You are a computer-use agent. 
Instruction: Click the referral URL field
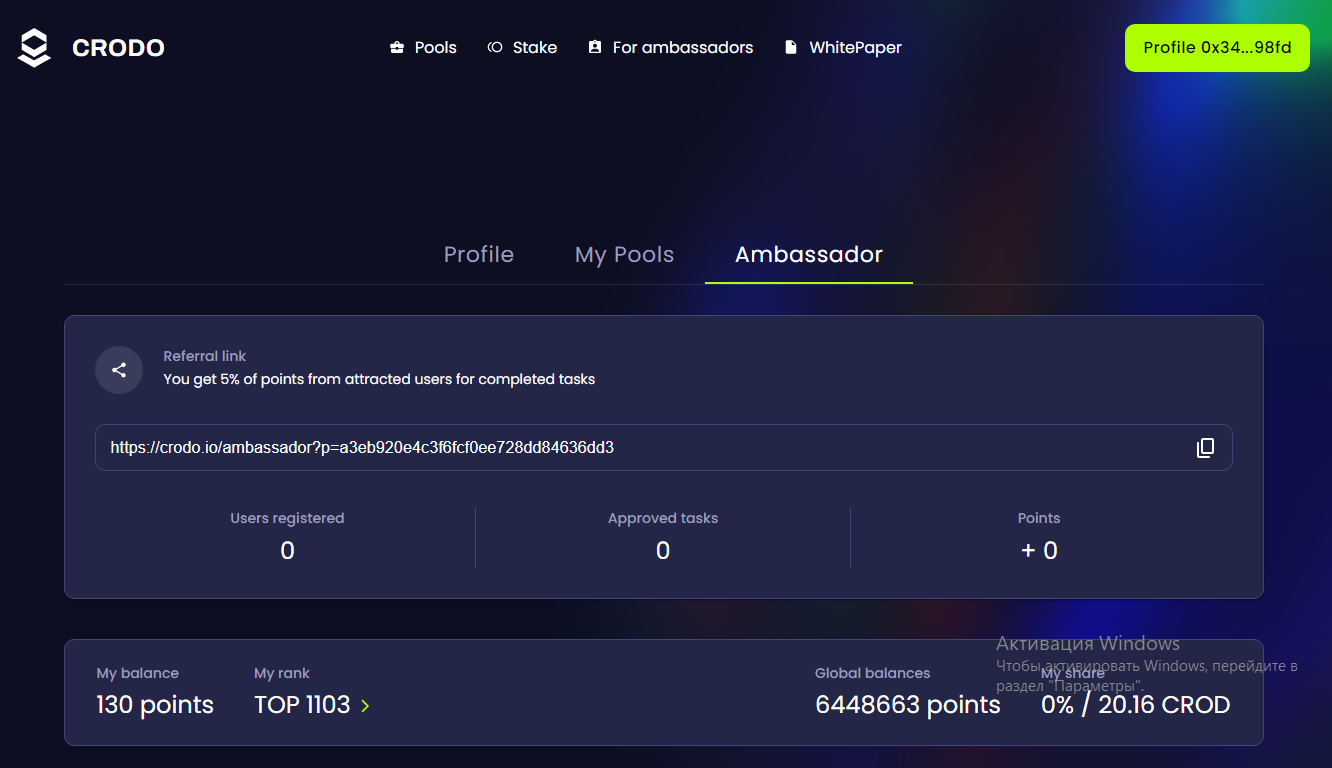tap(664, 448)
